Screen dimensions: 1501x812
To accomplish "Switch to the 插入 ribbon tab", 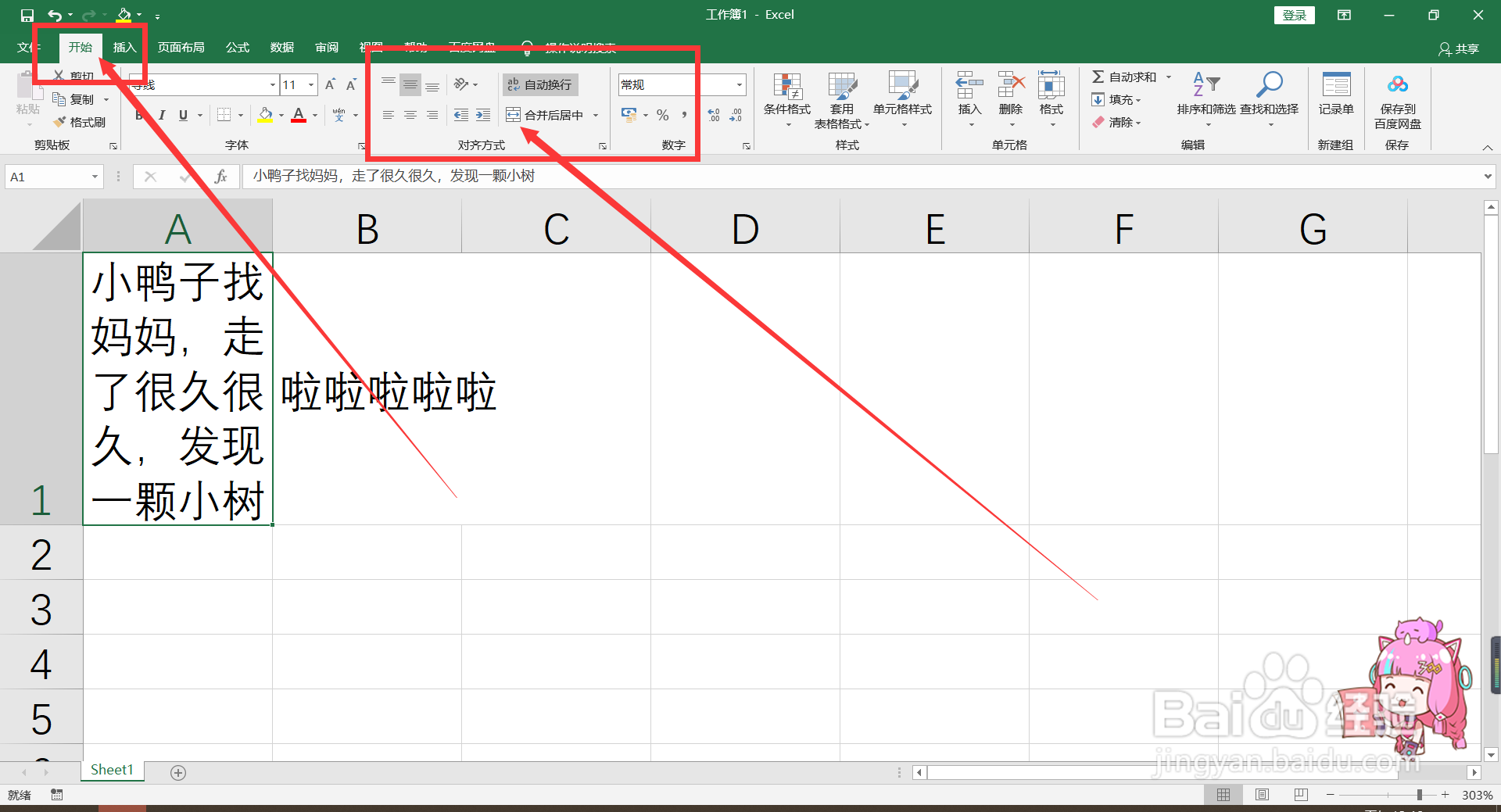I will pyautogui.click(x=124, y=47).
